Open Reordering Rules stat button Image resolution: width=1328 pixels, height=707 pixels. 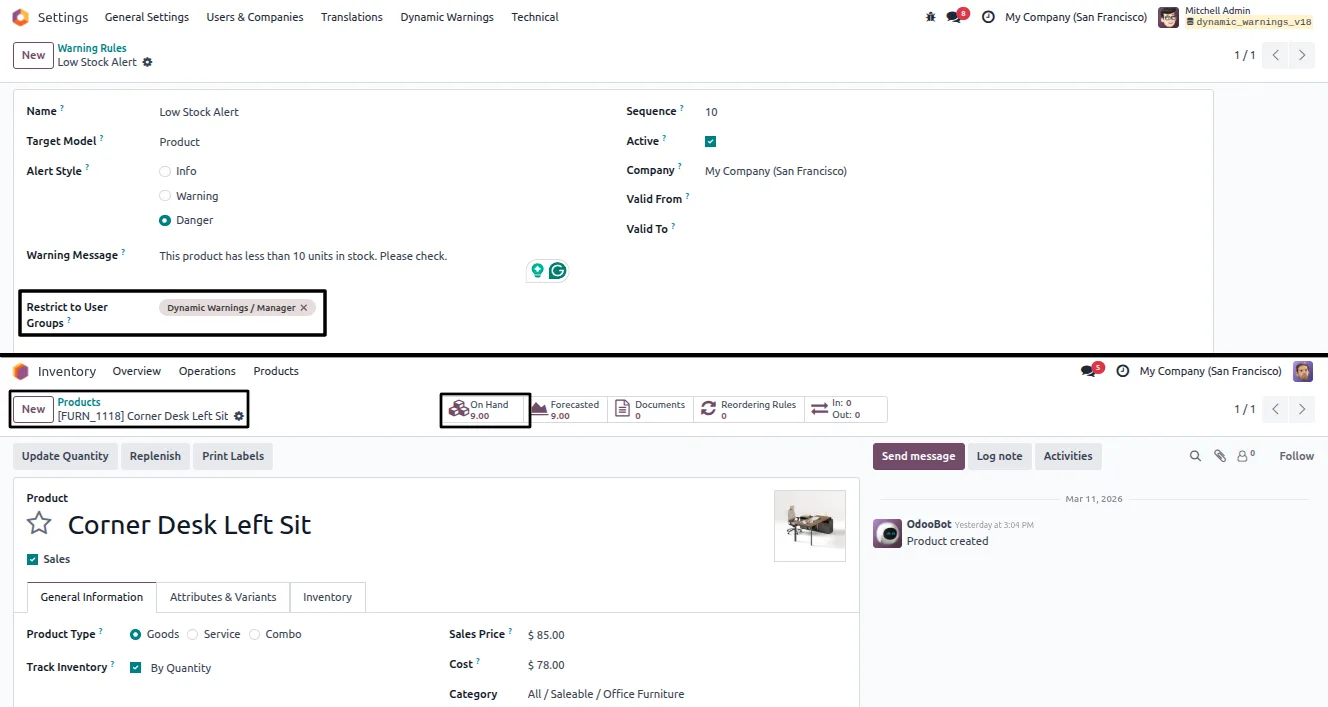coord(749,409)
